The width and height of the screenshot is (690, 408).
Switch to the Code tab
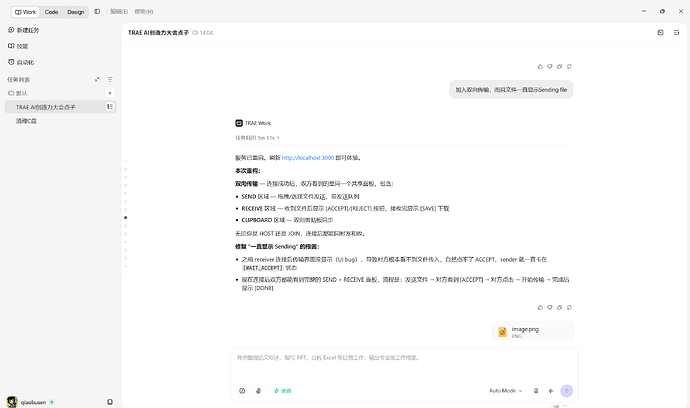[51, 12]
